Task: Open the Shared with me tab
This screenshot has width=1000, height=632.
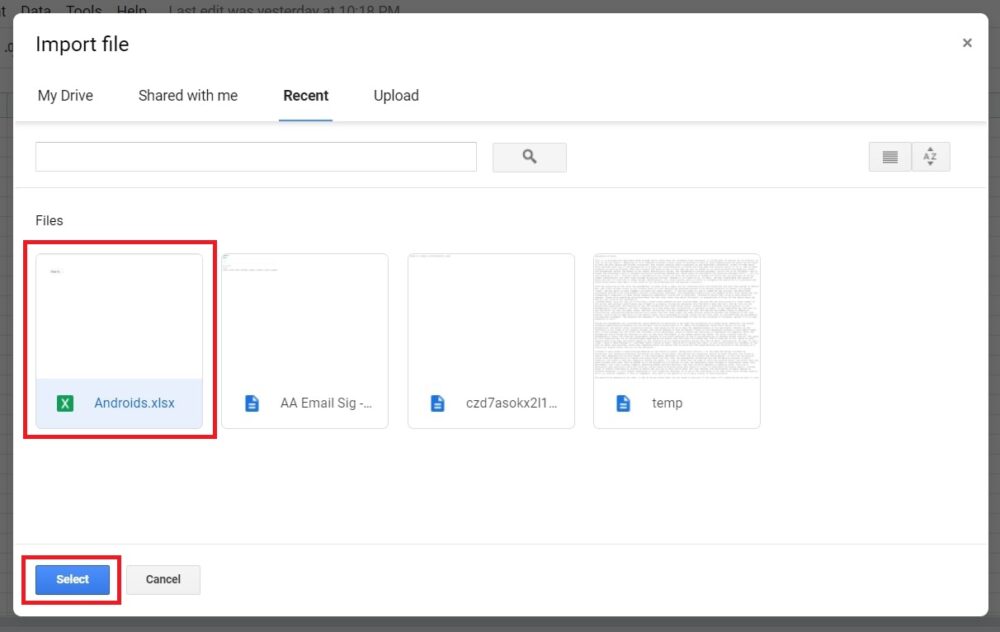Action: pyautogui.click(x=188, y=95)
